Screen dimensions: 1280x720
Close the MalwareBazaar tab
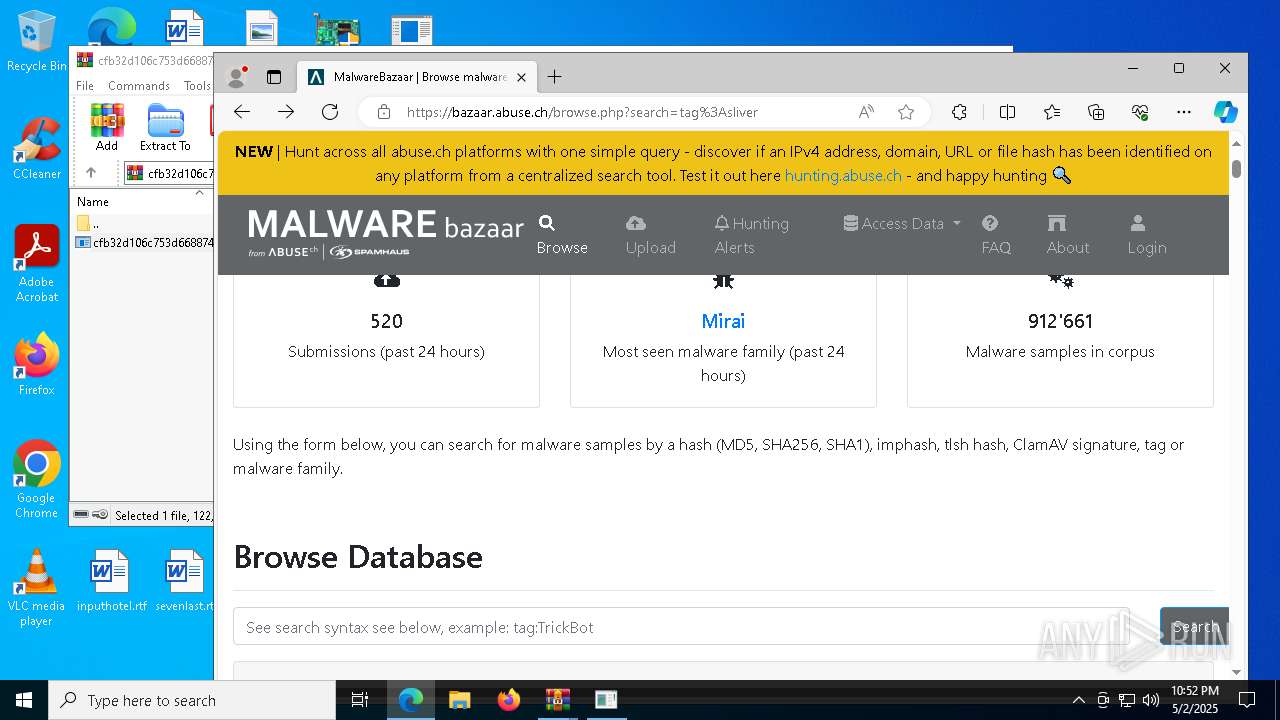point(521,77)
